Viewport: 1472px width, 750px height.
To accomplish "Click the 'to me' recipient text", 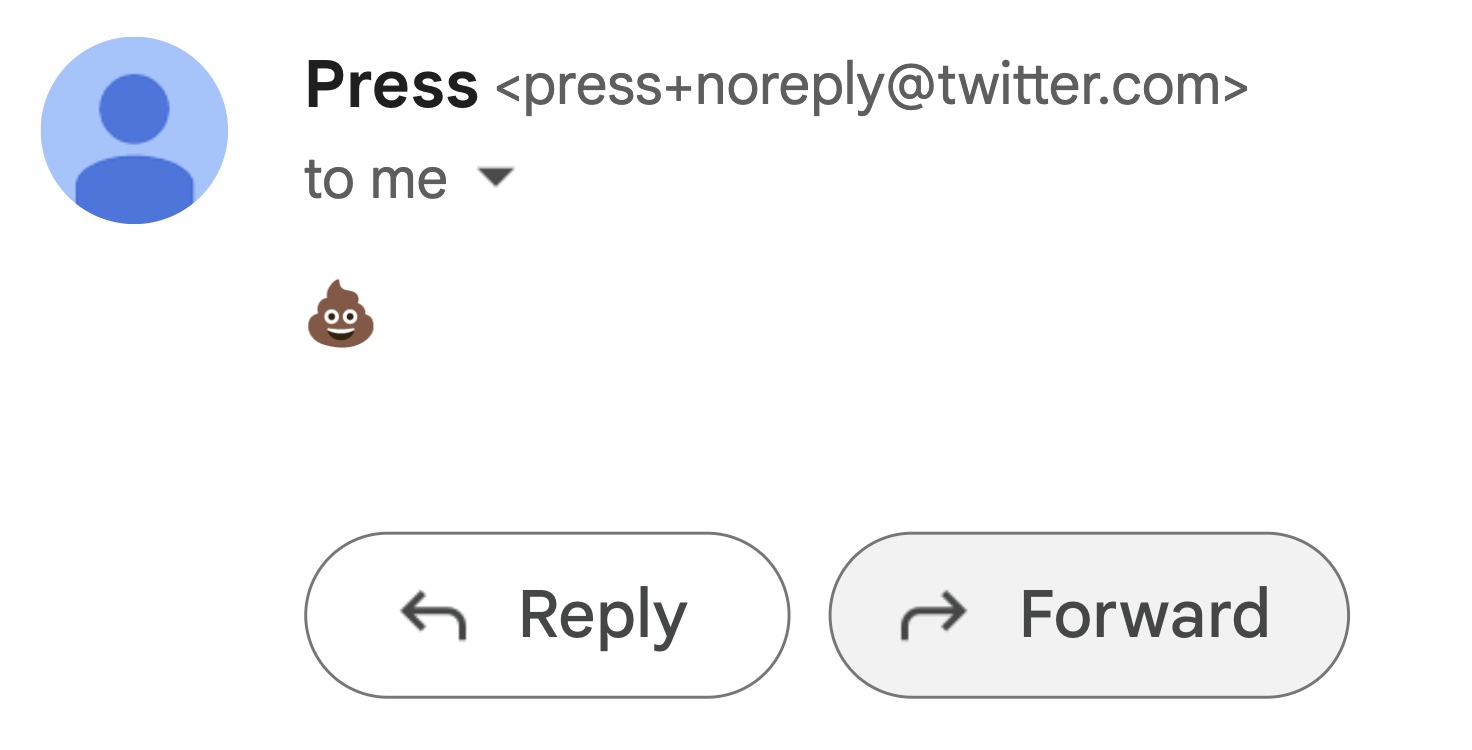I will [x=376, y=180].
